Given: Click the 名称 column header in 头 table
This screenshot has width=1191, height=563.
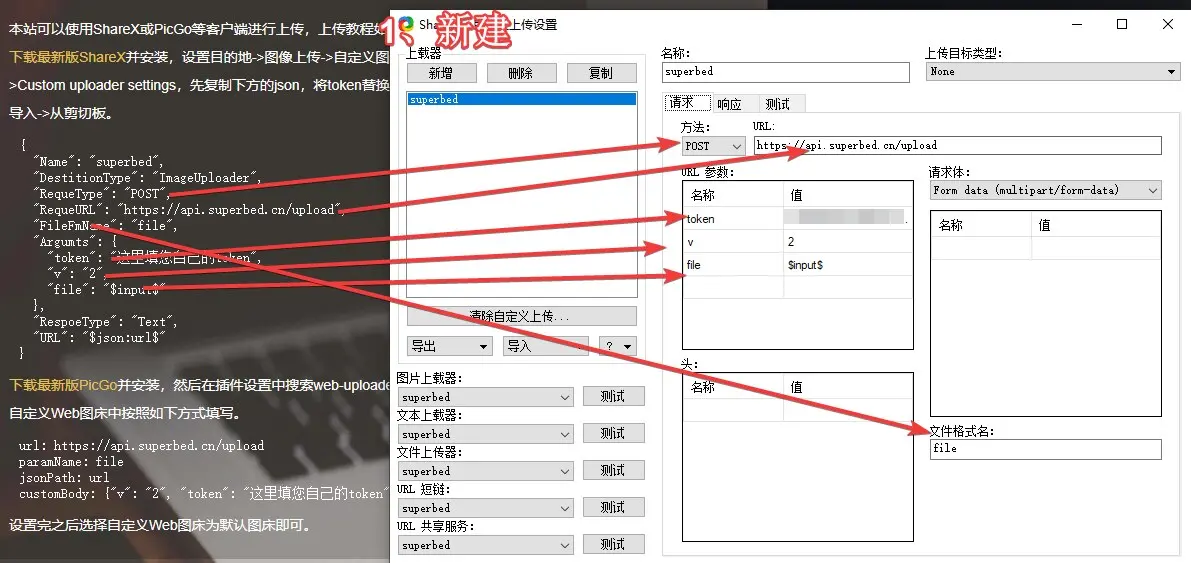Looking at the screenshot, I should [733, 387].
